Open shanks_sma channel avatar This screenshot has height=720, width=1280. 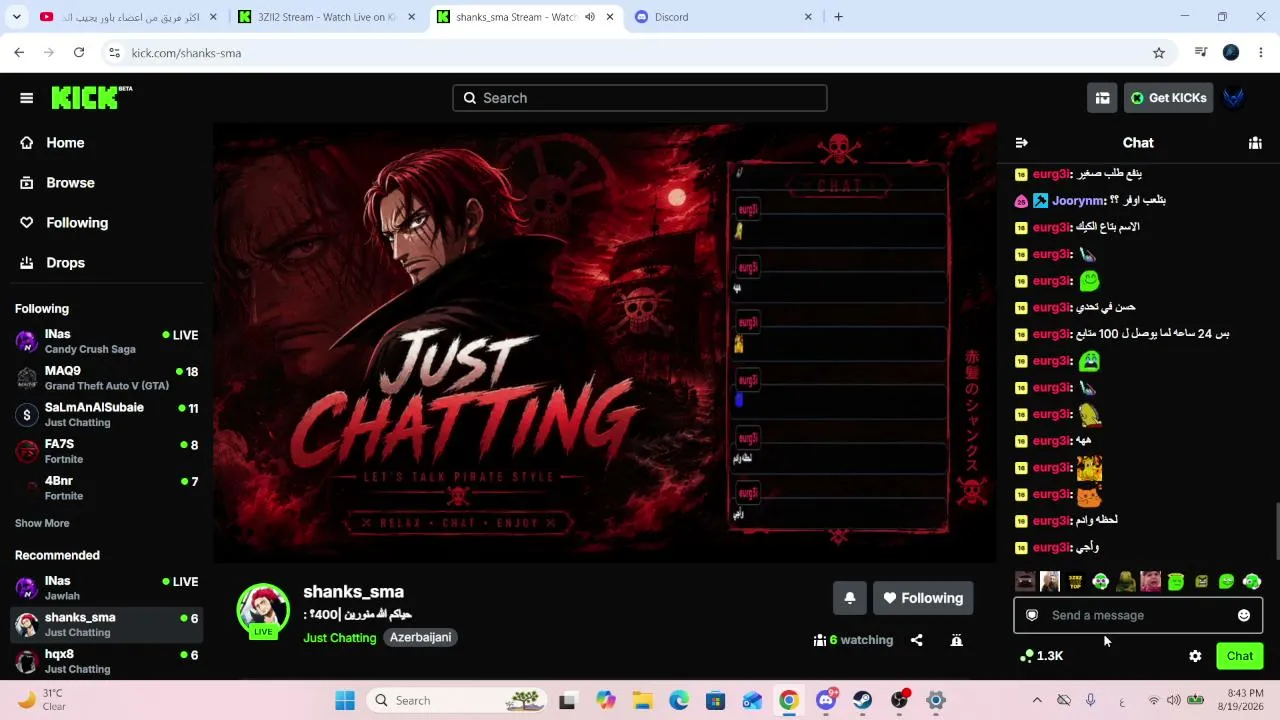click(263, 610)
